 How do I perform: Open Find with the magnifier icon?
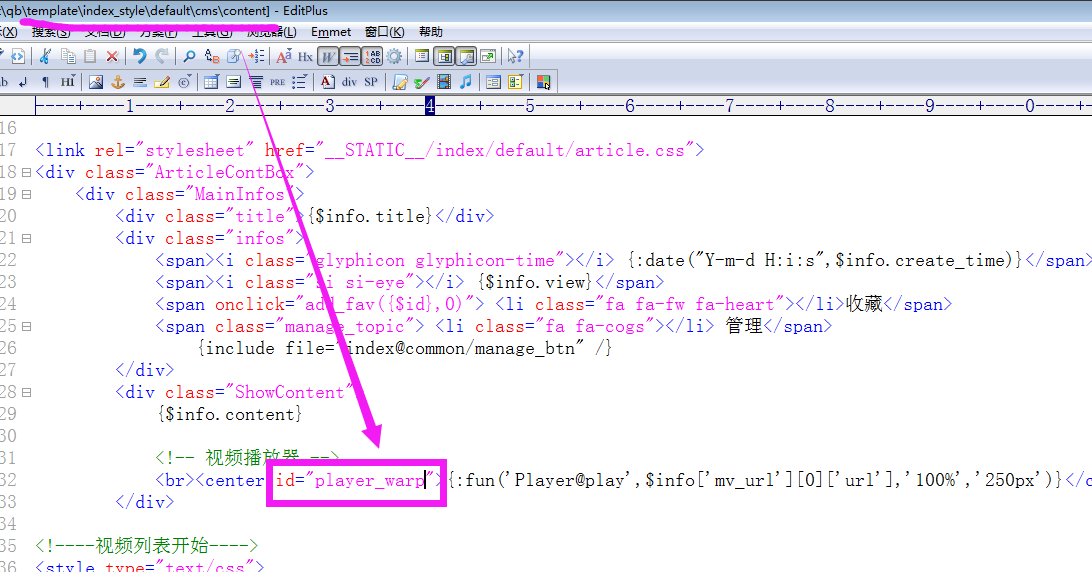(189, 56)
